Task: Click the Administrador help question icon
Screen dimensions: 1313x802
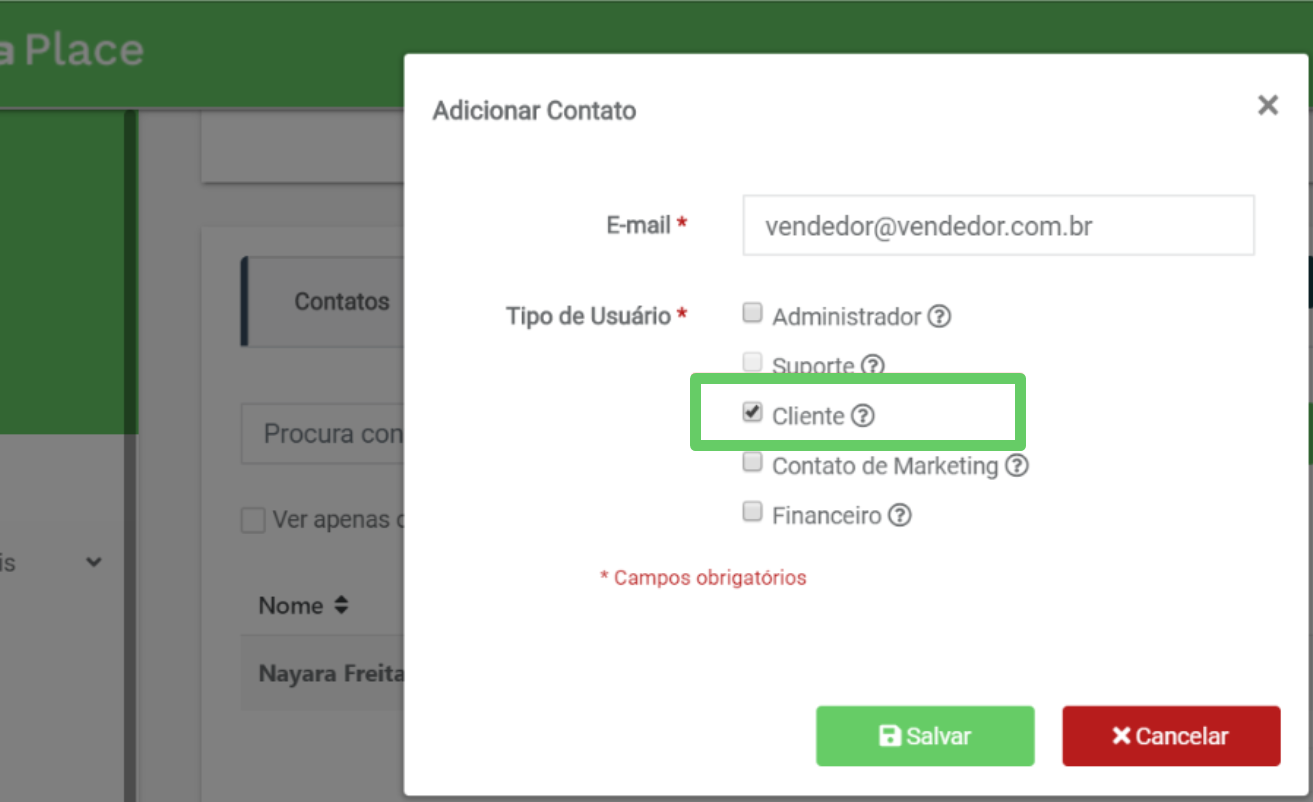Action: 939,317
